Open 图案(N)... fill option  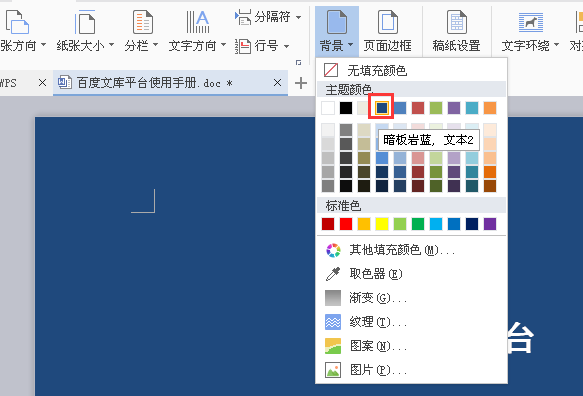[411, 346]
